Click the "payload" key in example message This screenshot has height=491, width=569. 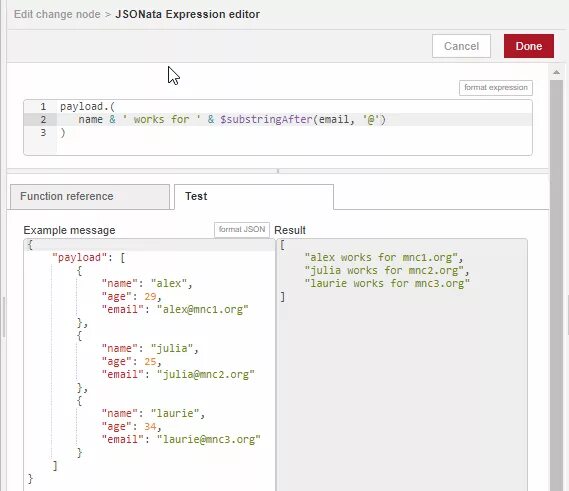click(x=79, y=258)
